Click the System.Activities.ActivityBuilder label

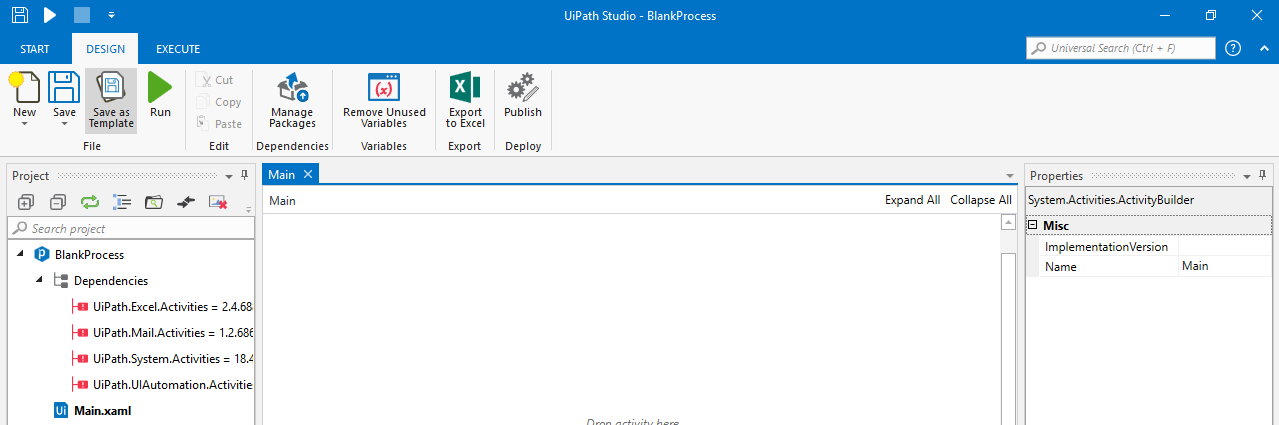point(1110,200)
